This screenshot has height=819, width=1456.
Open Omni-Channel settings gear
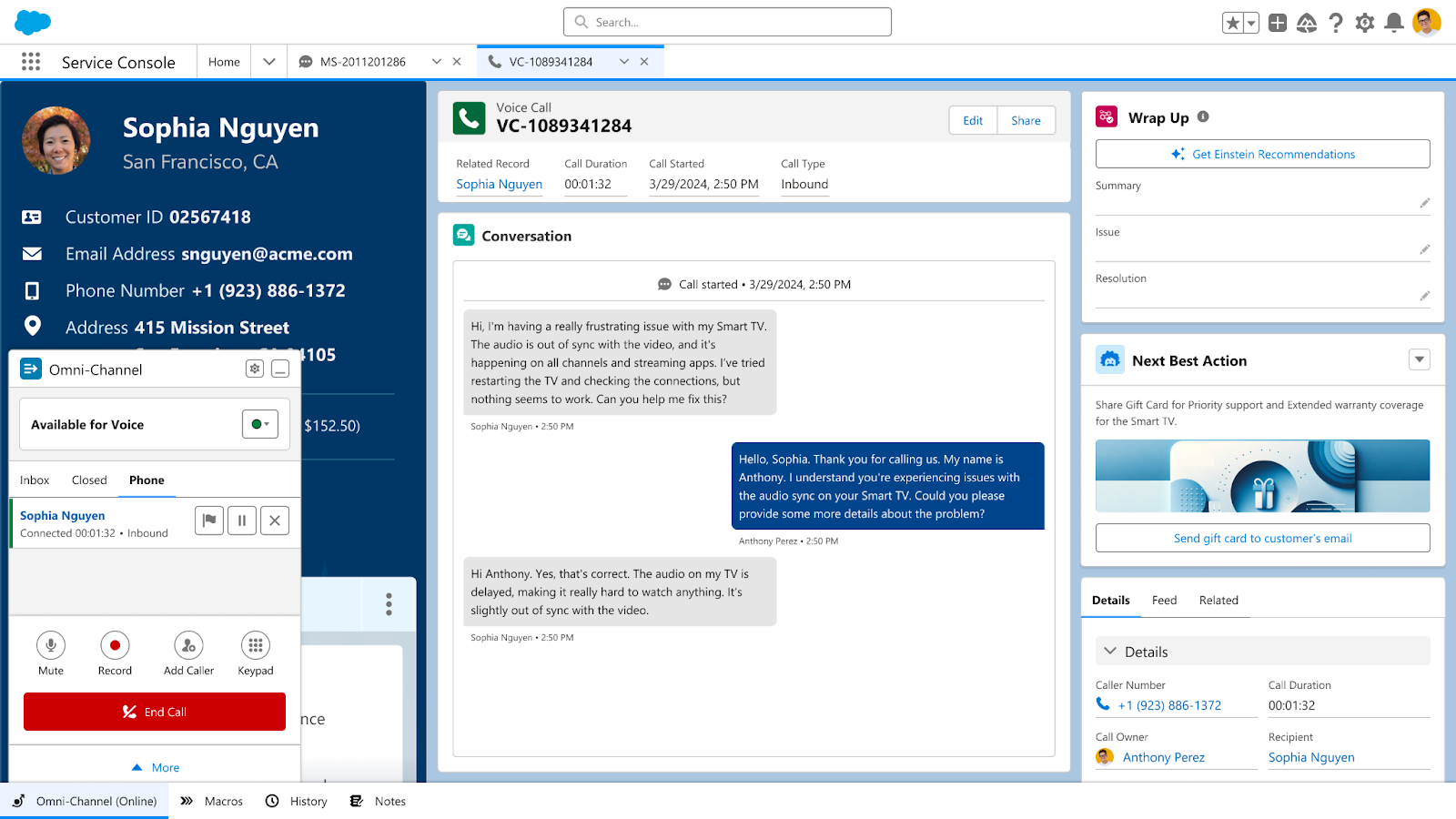(254, 369)
